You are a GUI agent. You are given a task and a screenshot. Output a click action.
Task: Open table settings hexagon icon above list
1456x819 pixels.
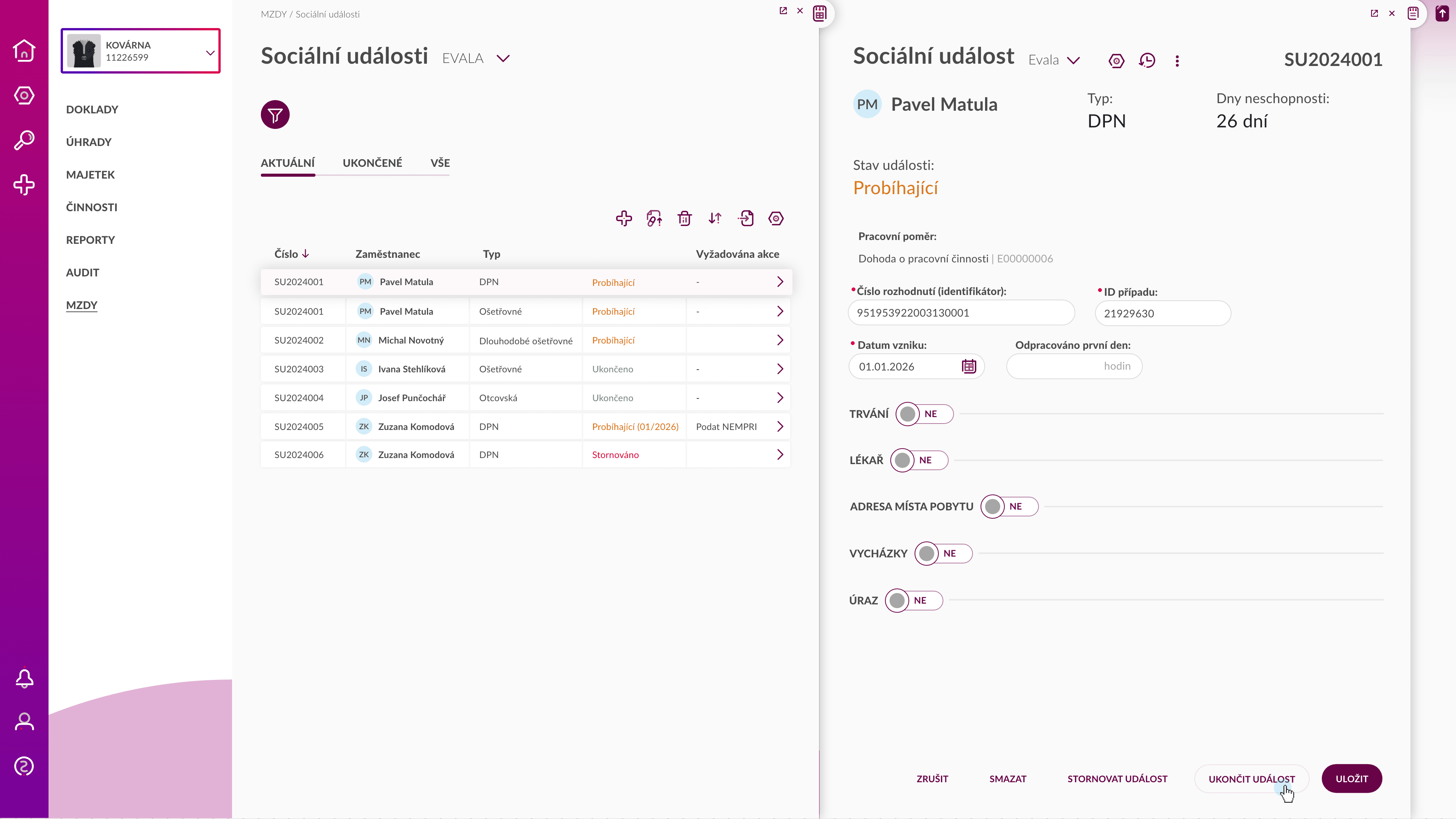coord(776,219)
